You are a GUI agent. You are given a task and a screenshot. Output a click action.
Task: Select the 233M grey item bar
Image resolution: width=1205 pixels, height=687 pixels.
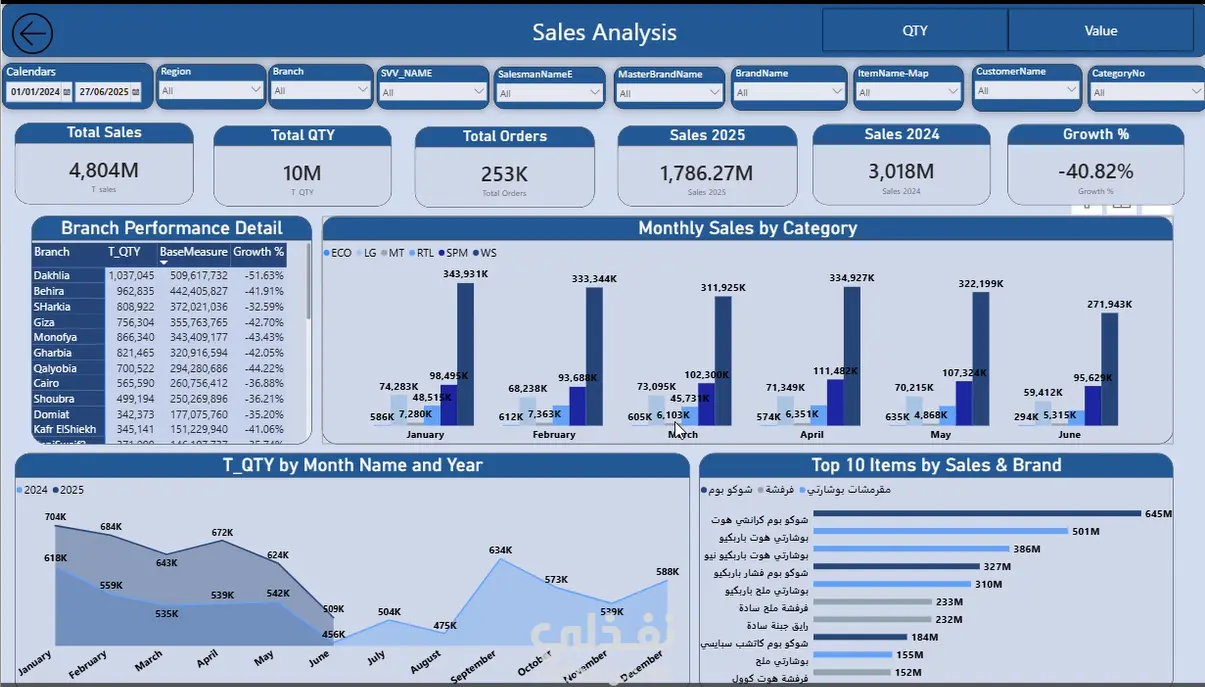[872, 602]
